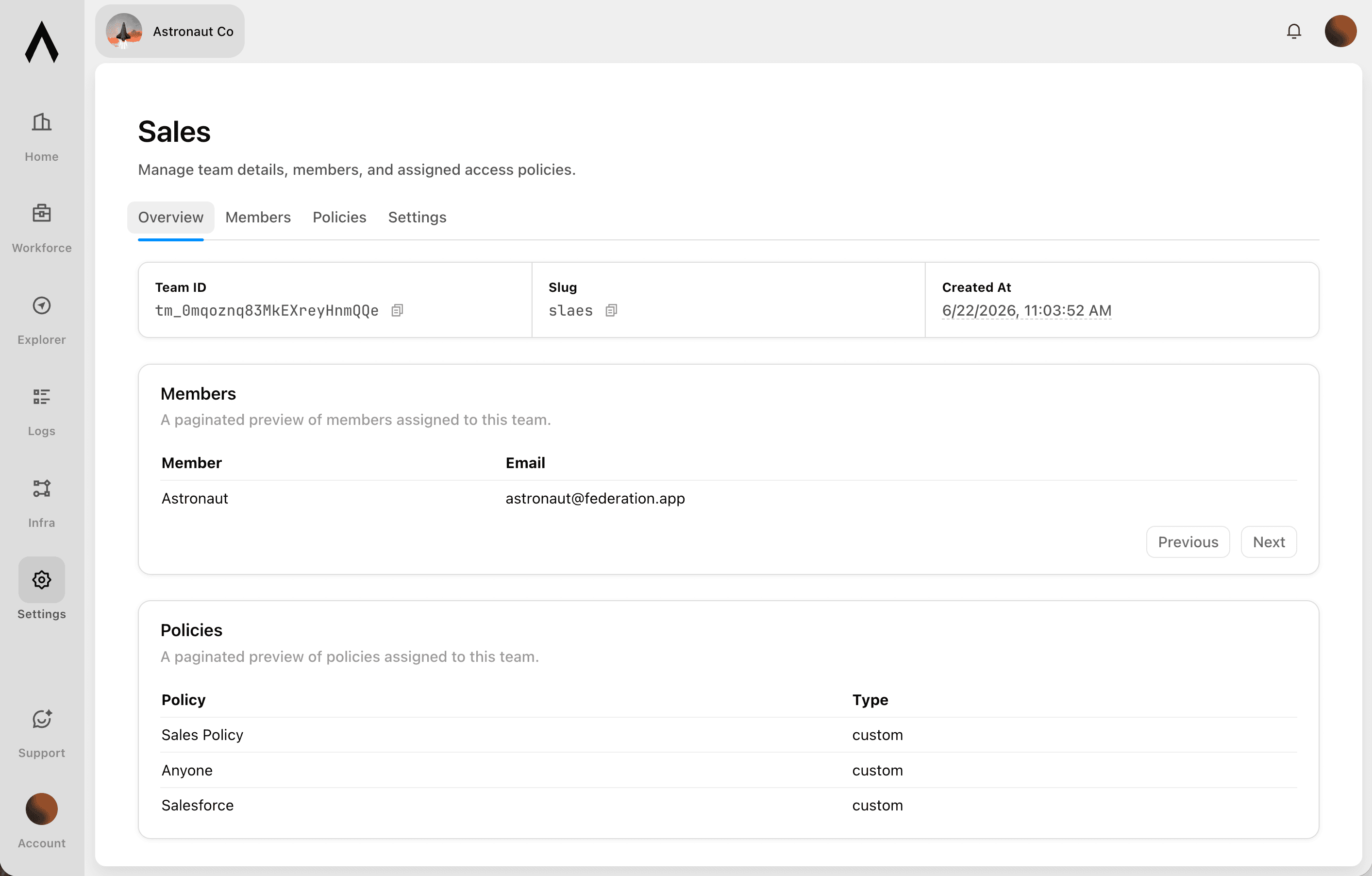Image resolution: width=1372 pixels, height=876 pixels.
Task: Open the Logs sidebar icon
Action: (42, 397)
